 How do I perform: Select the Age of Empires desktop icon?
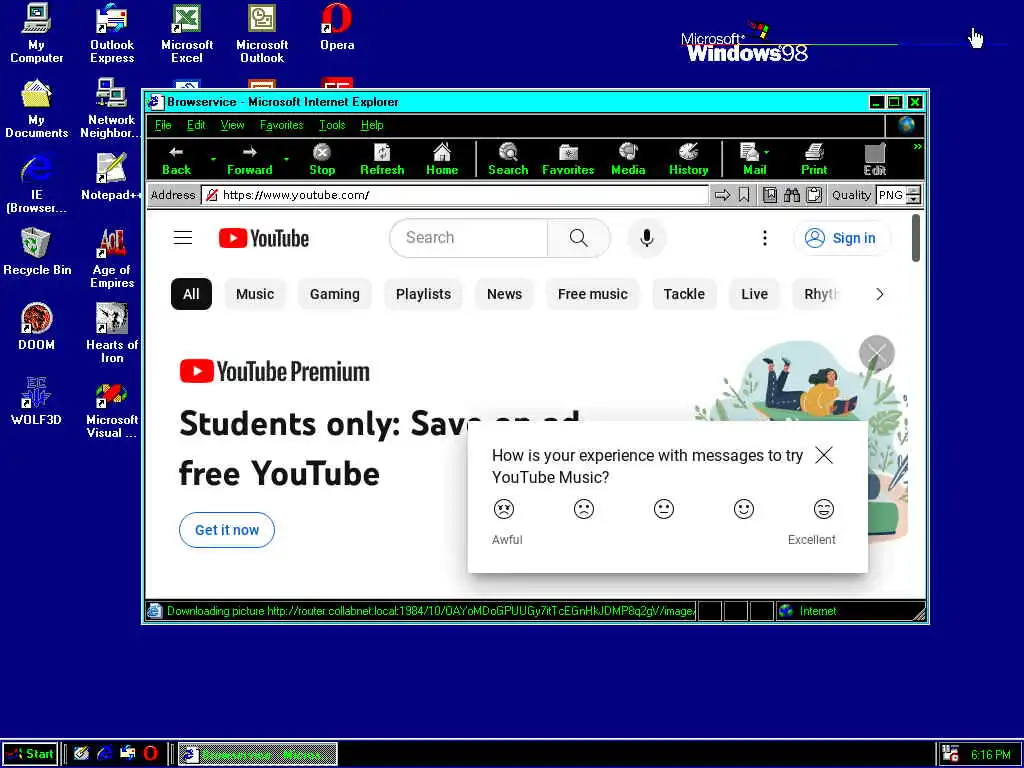(112, 258)
